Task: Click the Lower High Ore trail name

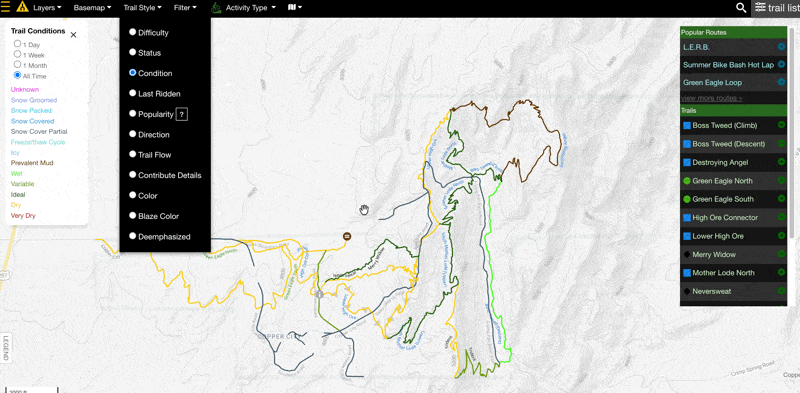Action: pos(718,236)
